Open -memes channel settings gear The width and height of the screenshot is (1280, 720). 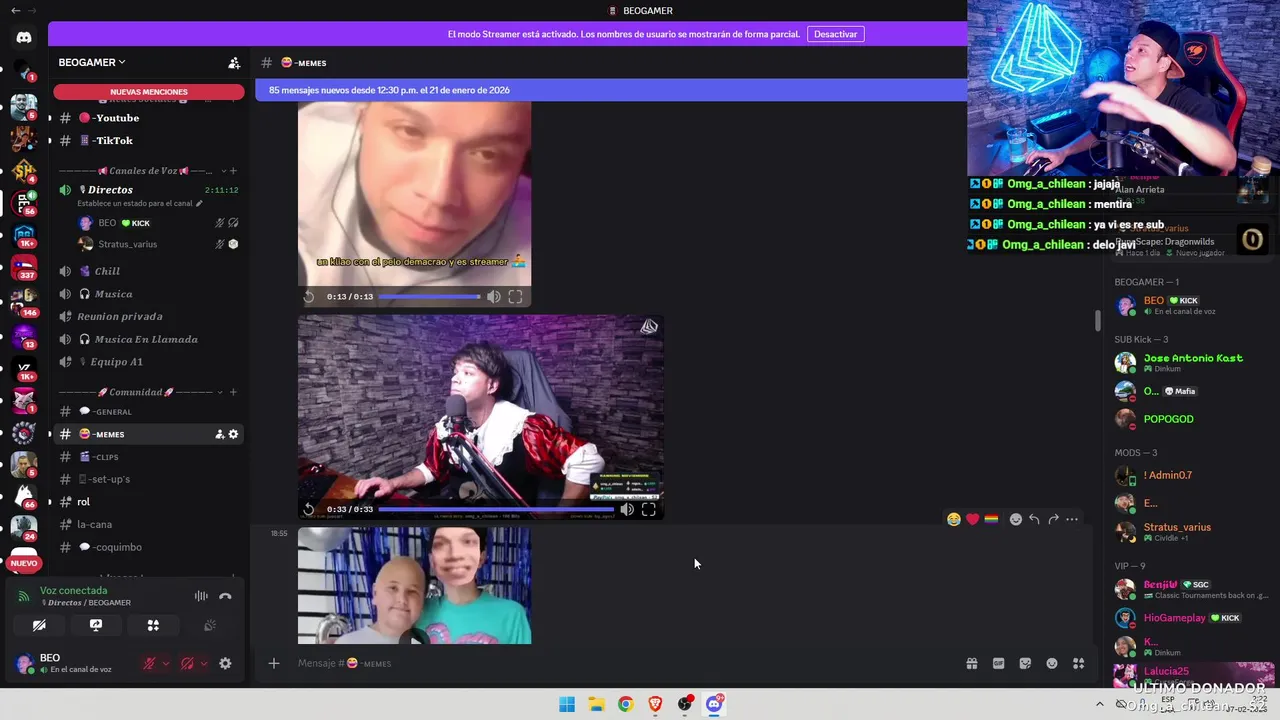coord(234,434)
